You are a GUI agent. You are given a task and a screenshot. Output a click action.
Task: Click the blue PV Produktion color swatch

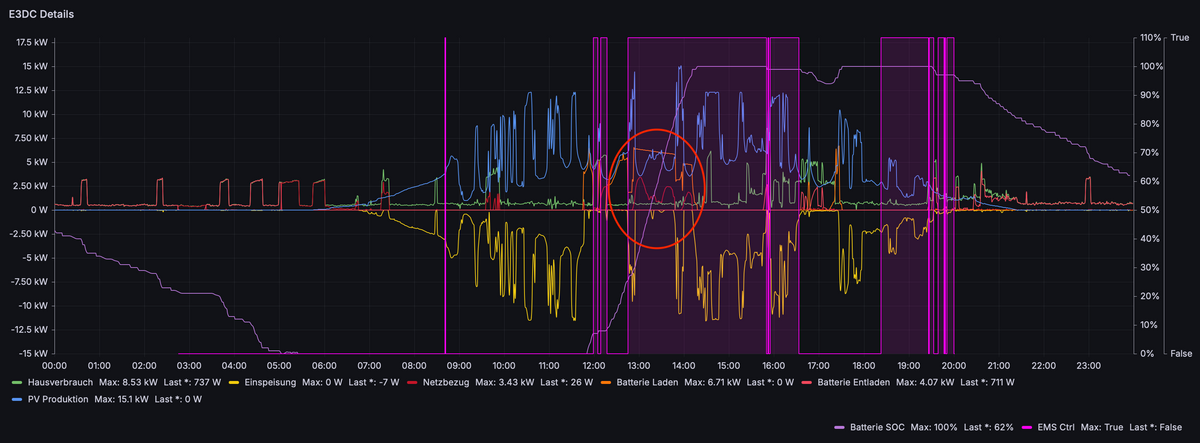click(15, 399)
